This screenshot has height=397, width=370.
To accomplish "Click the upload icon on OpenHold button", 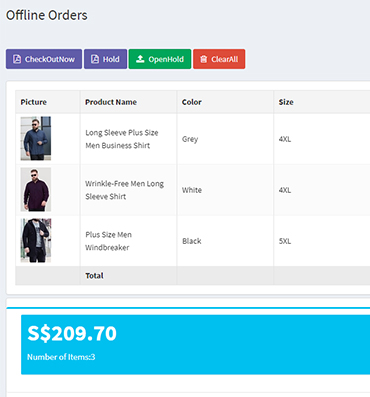I will point(140,59).
